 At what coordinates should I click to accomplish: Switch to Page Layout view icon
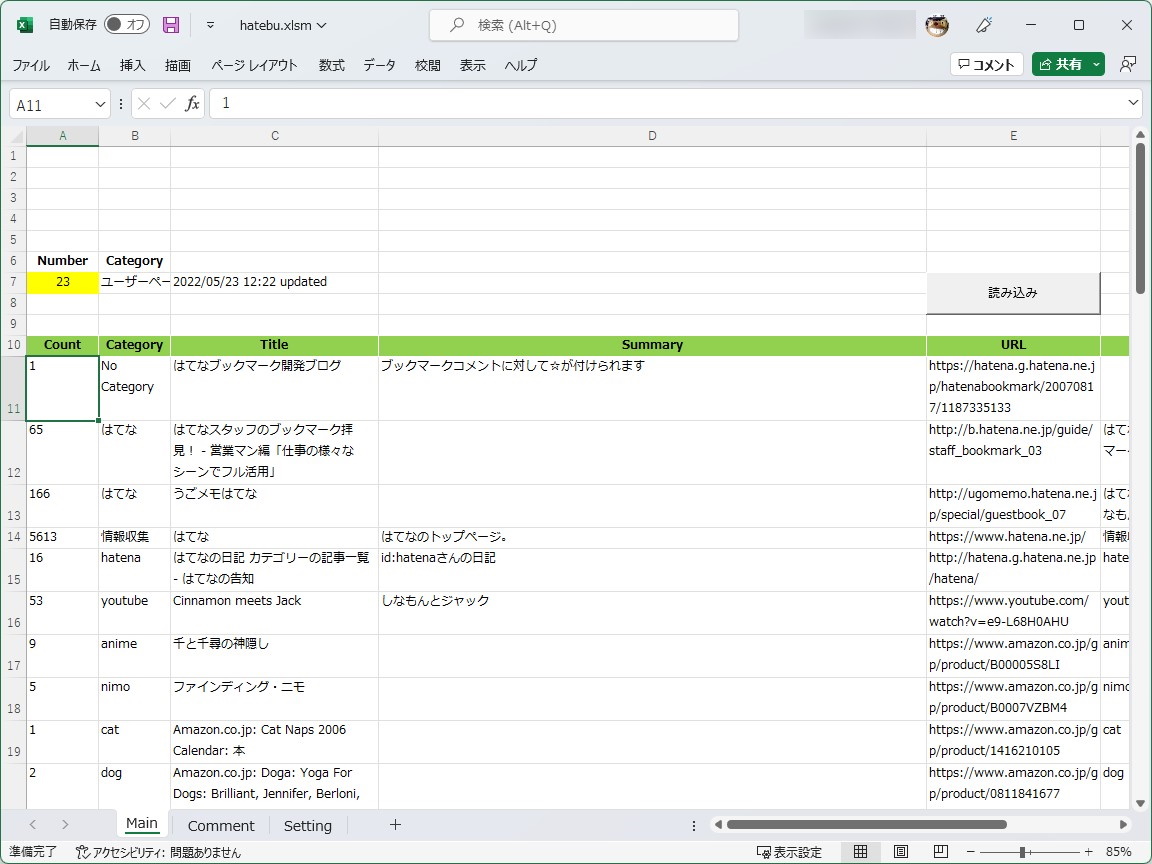[901, 852]
